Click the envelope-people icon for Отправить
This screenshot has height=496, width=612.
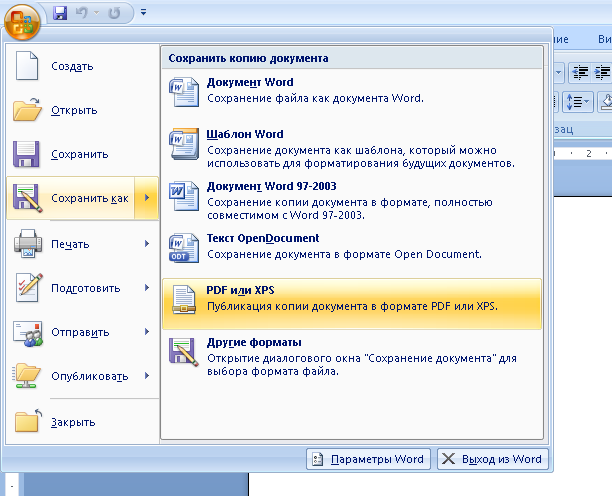tap(27, 334)
